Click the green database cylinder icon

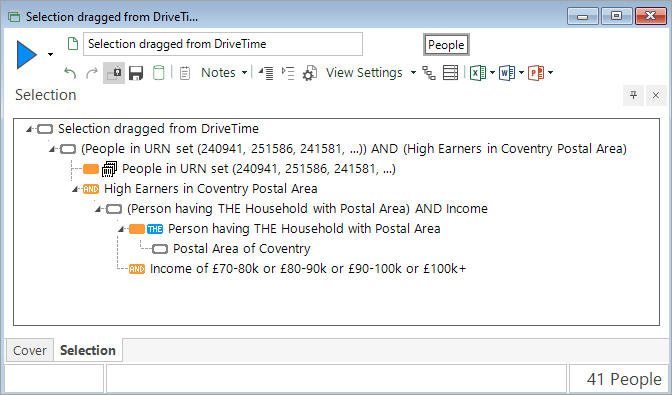click(159, 73)
